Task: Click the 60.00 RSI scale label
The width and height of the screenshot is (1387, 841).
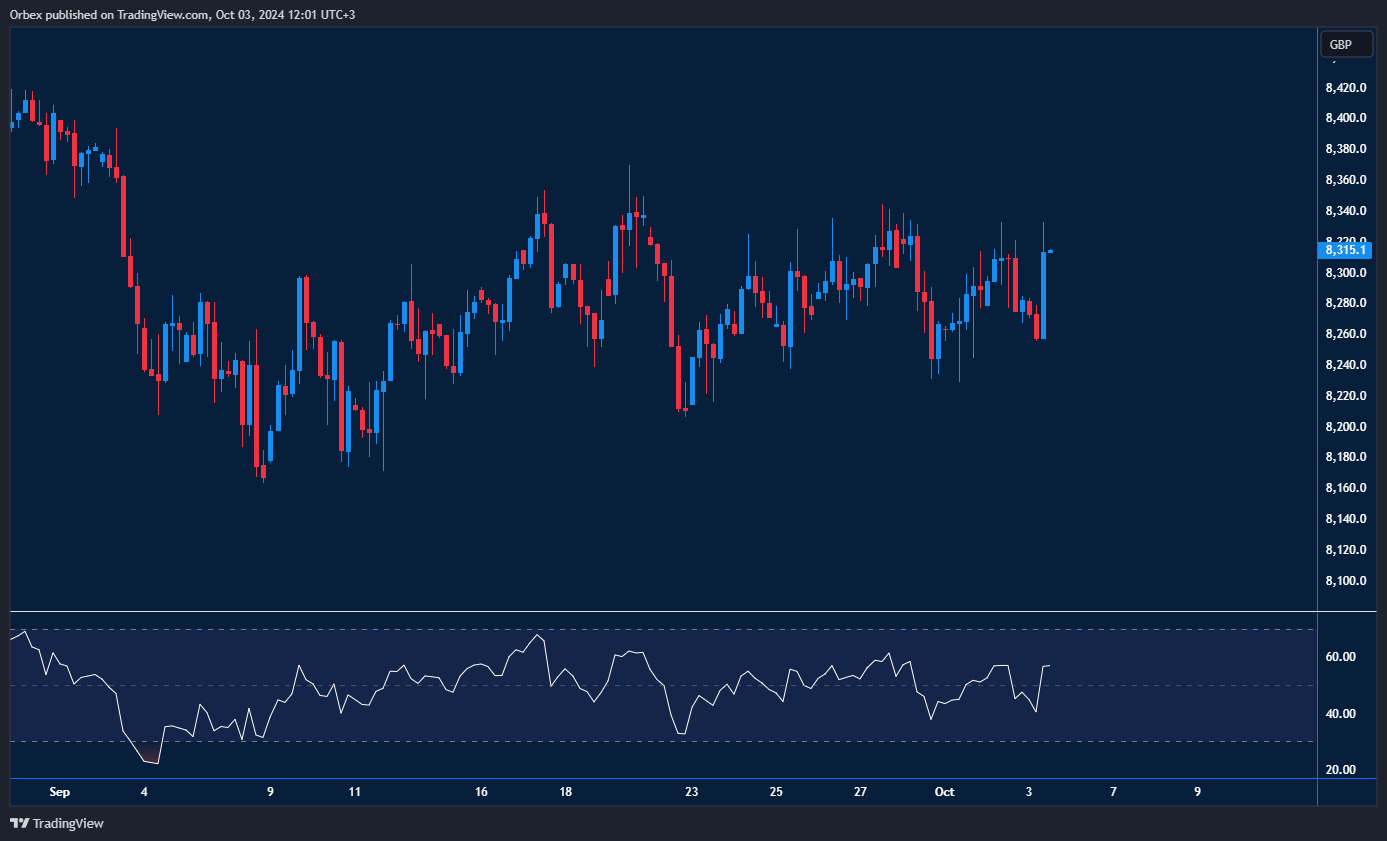Action: point(1341,657)
